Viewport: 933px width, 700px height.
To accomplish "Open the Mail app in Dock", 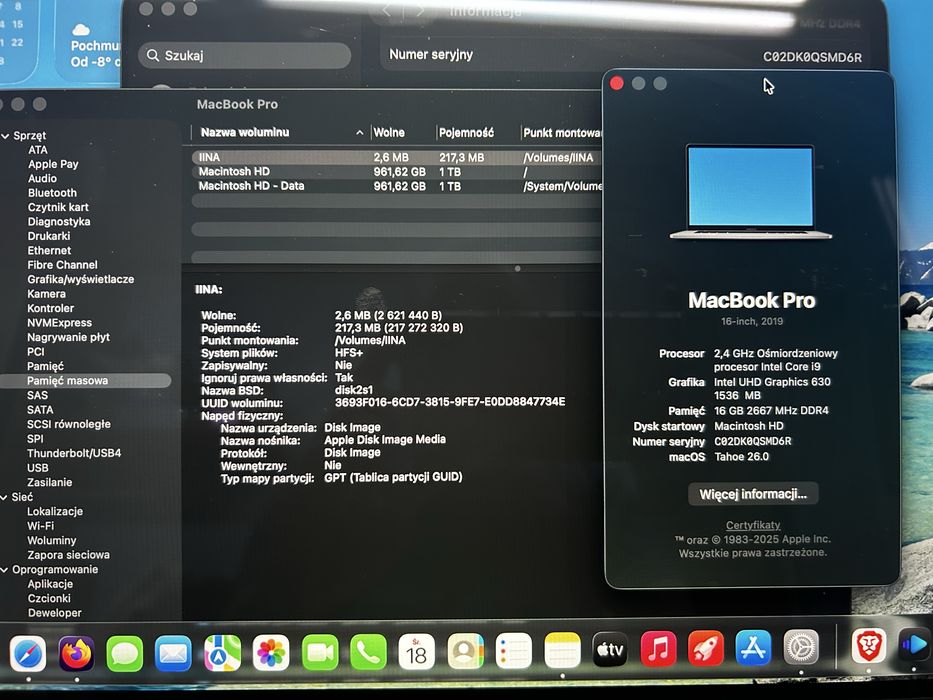I will pos(173,653).
